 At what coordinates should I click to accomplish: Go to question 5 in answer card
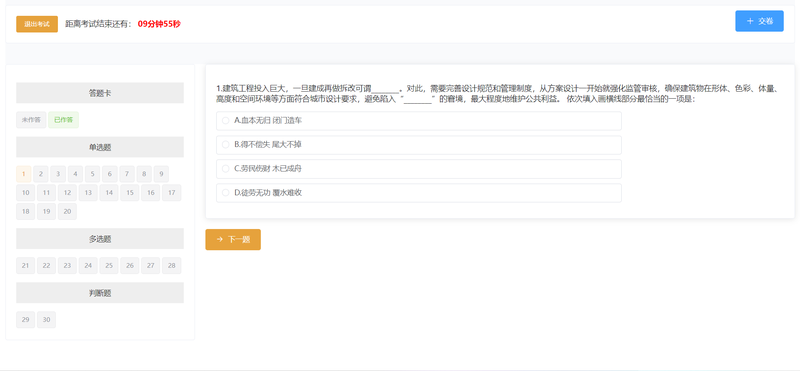point(92,174)
